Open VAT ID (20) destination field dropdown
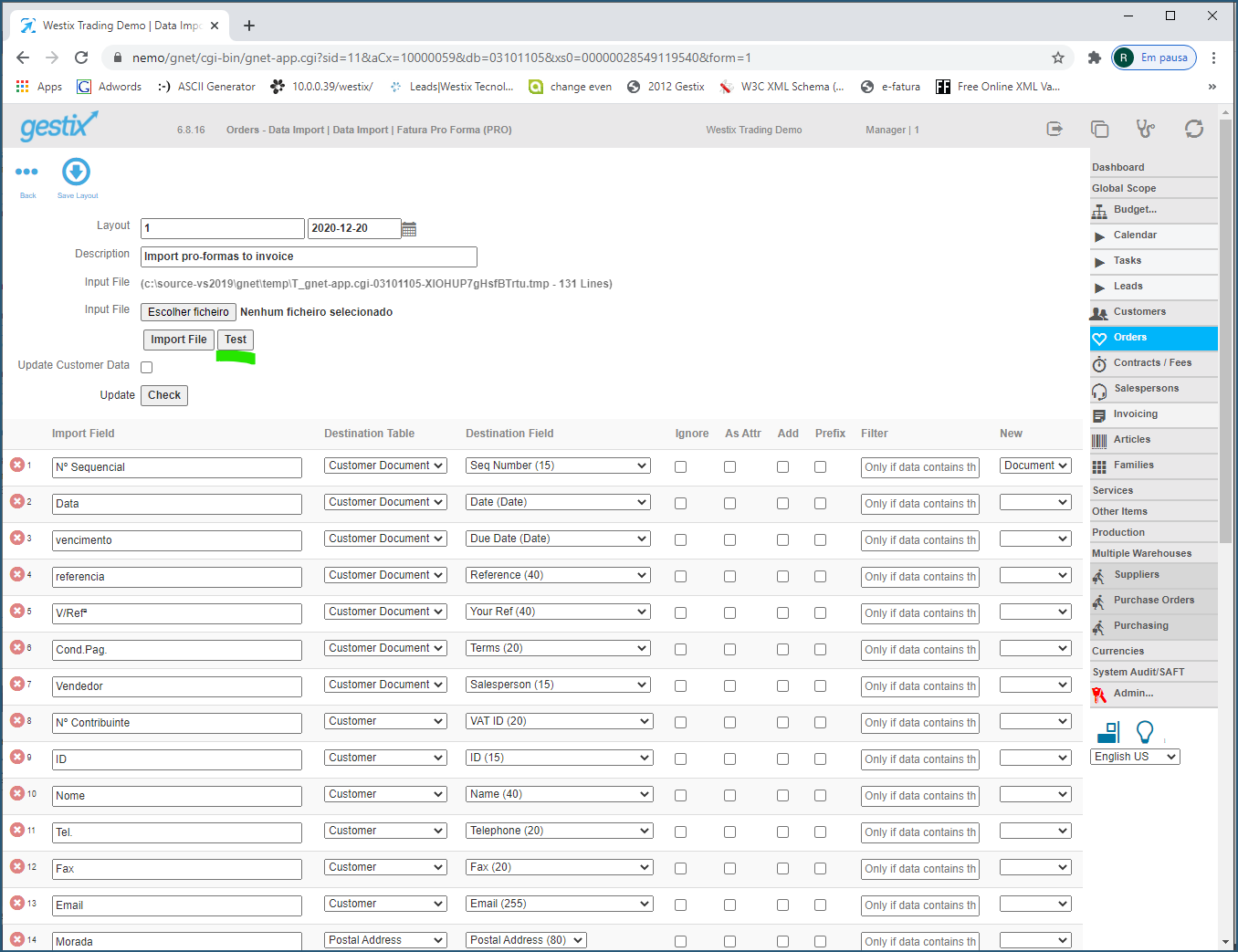This screenshot has width=1238, height=952. [x=559, y=721]
